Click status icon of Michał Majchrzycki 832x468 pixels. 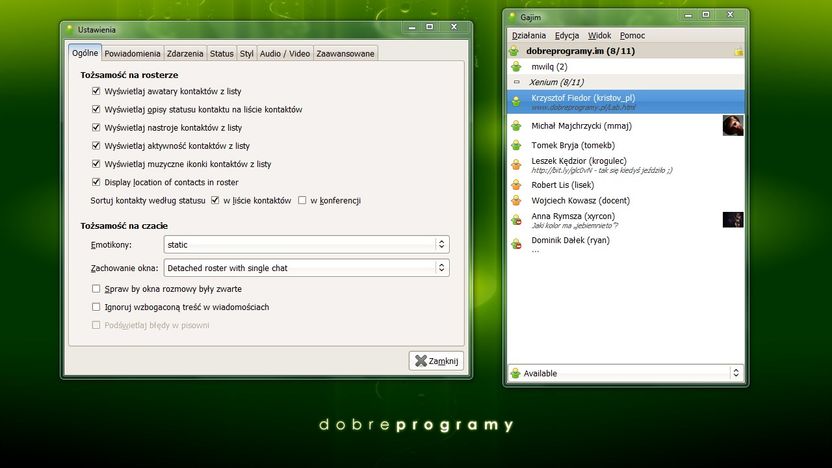516,126
